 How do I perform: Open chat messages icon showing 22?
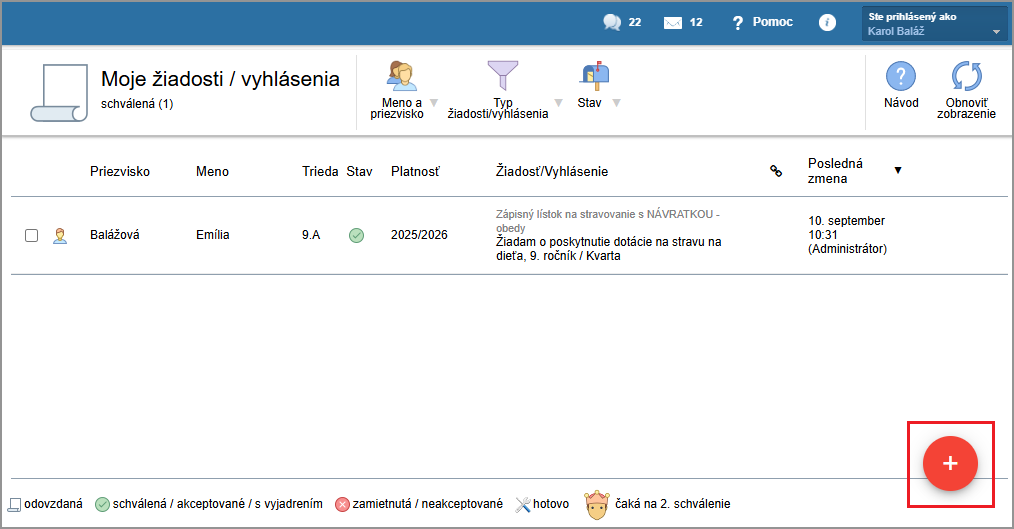click(612, 22)
